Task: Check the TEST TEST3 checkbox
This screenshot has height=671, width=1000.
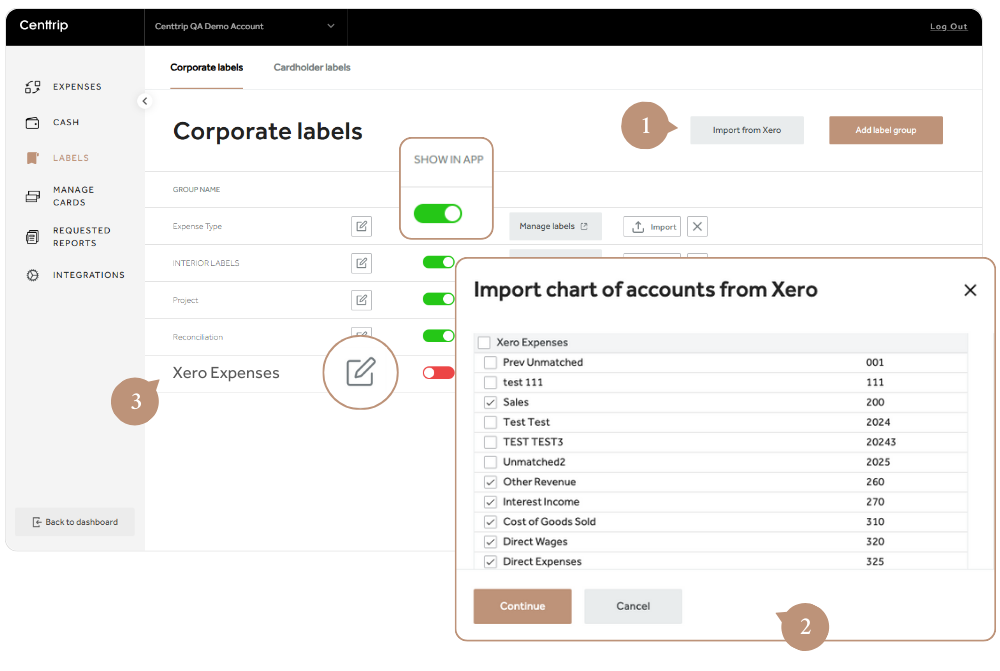Action: (490, 442)
